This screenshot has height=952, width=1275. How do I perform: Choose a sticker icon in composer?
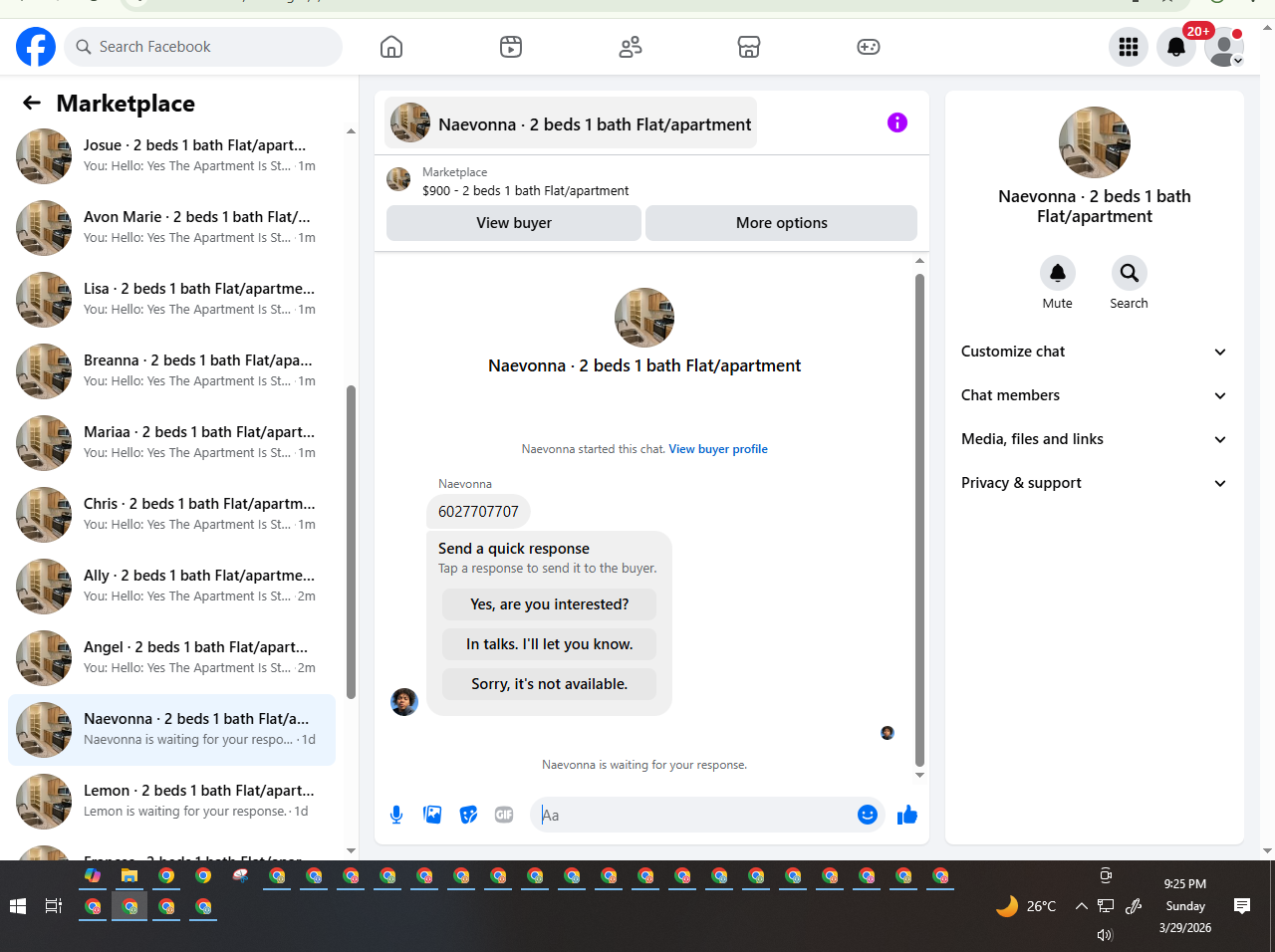click(x=468, y=815)
